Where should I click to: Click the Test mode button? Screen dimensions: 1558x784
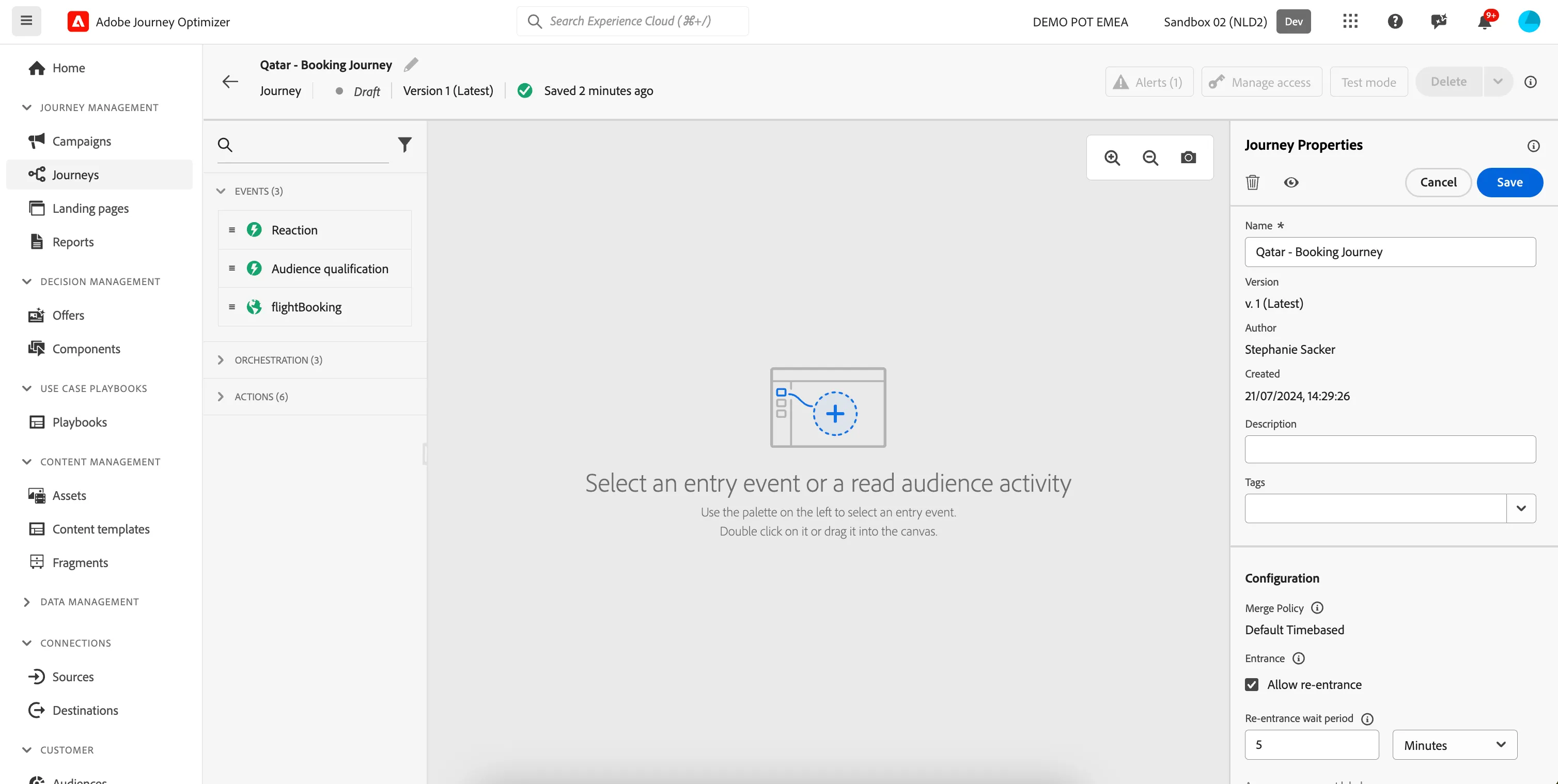click(x=1368, y=82)
